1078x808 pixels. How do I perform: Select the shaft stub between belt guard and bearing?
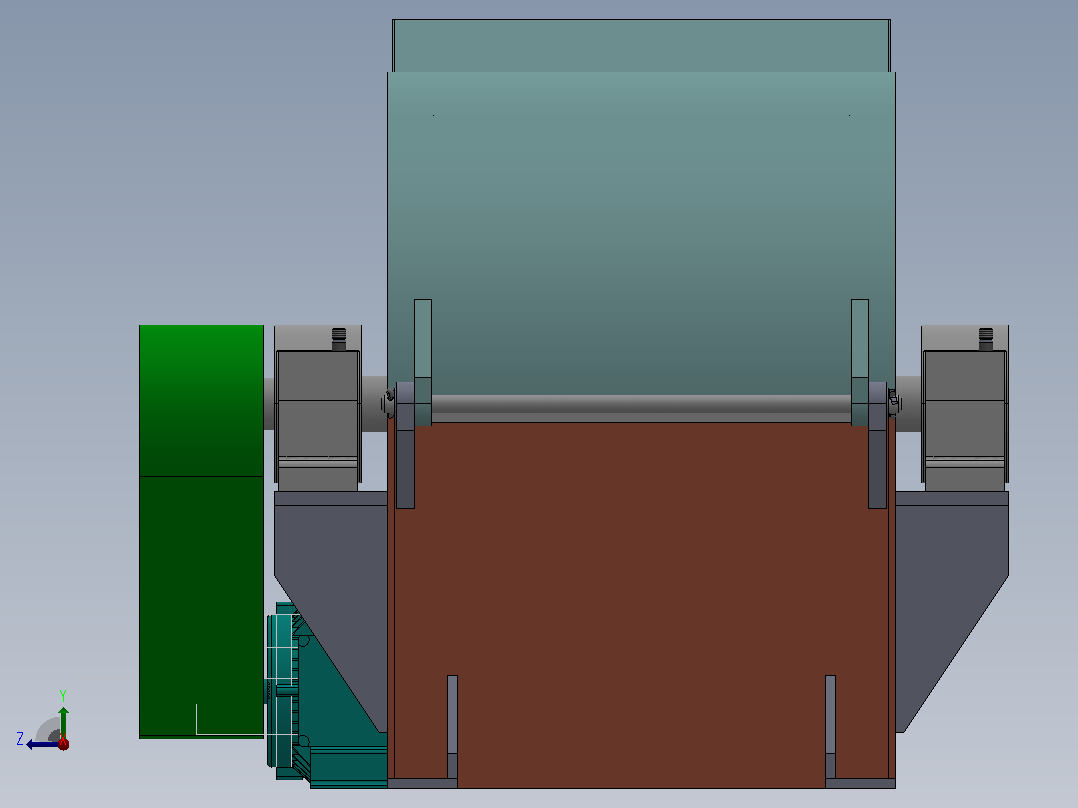[269, 403]
